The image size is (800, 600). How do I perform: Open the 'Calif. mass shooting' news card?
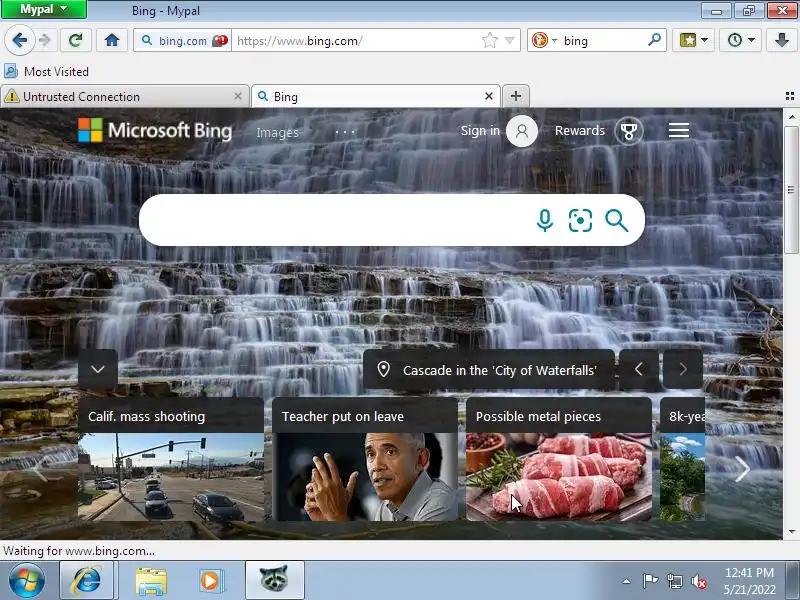tap(171, 459)
